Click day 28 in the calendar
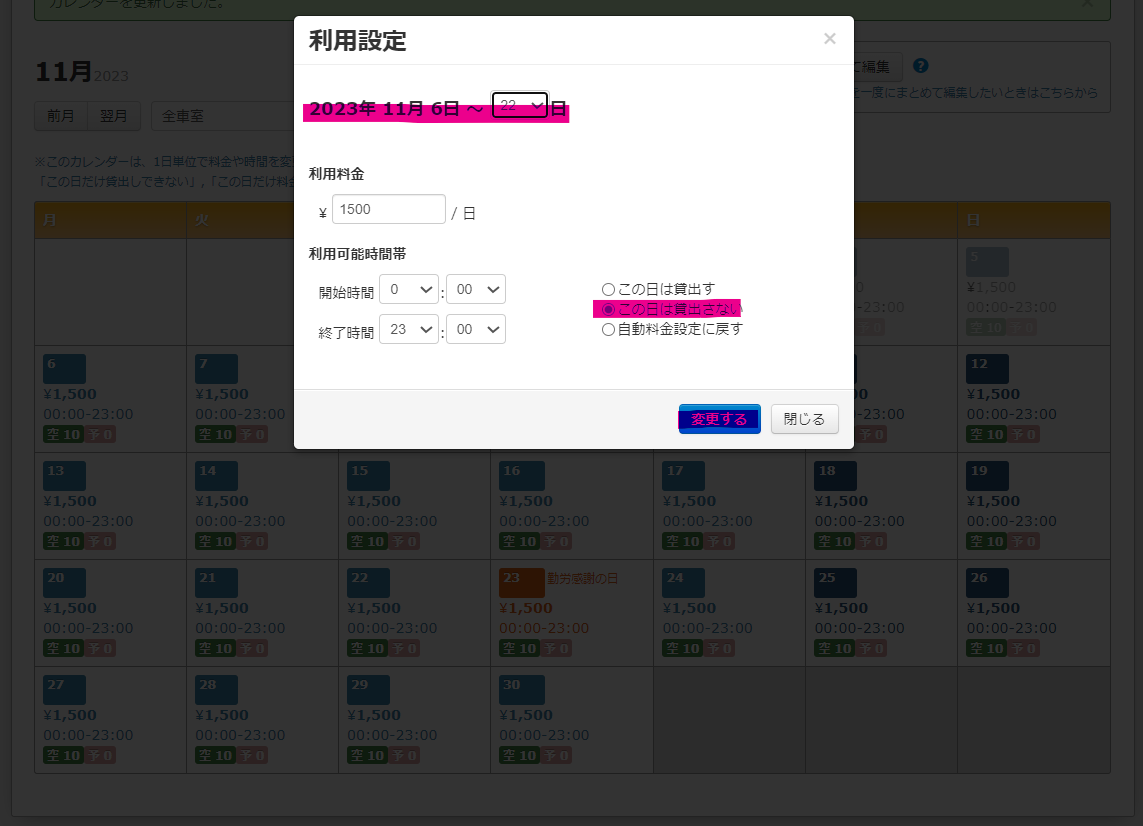The height and width of the screenshot is (826, 1143). pyautogui.click(x=216, y=690)
